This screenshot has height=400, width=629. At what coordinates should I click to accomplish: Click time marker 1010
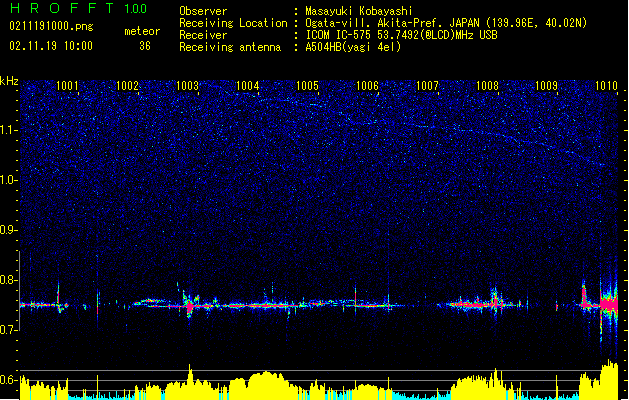click(x=606, y=86)
